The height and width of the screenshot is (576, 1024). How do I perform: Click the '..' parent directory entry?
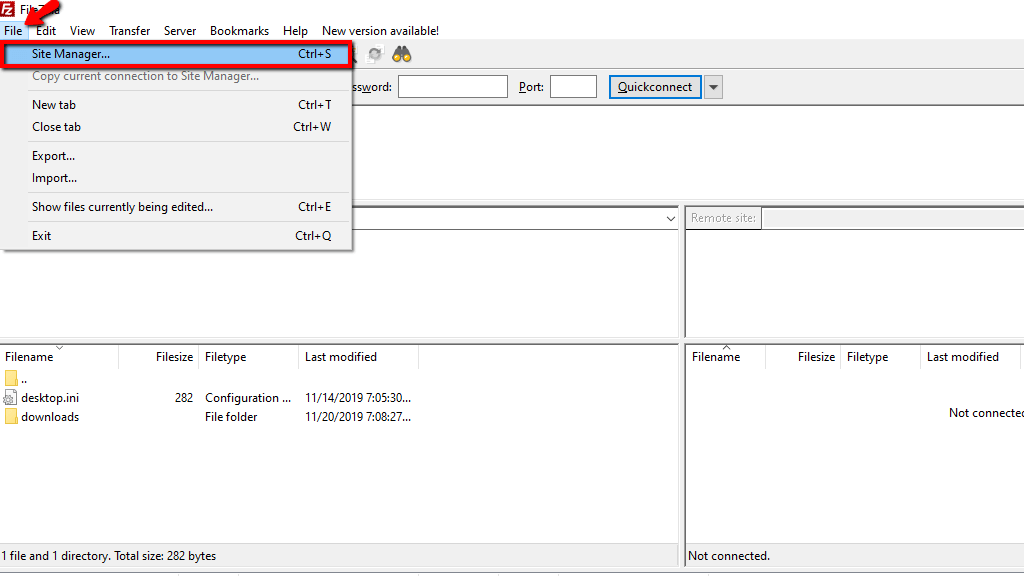(24, 379)
